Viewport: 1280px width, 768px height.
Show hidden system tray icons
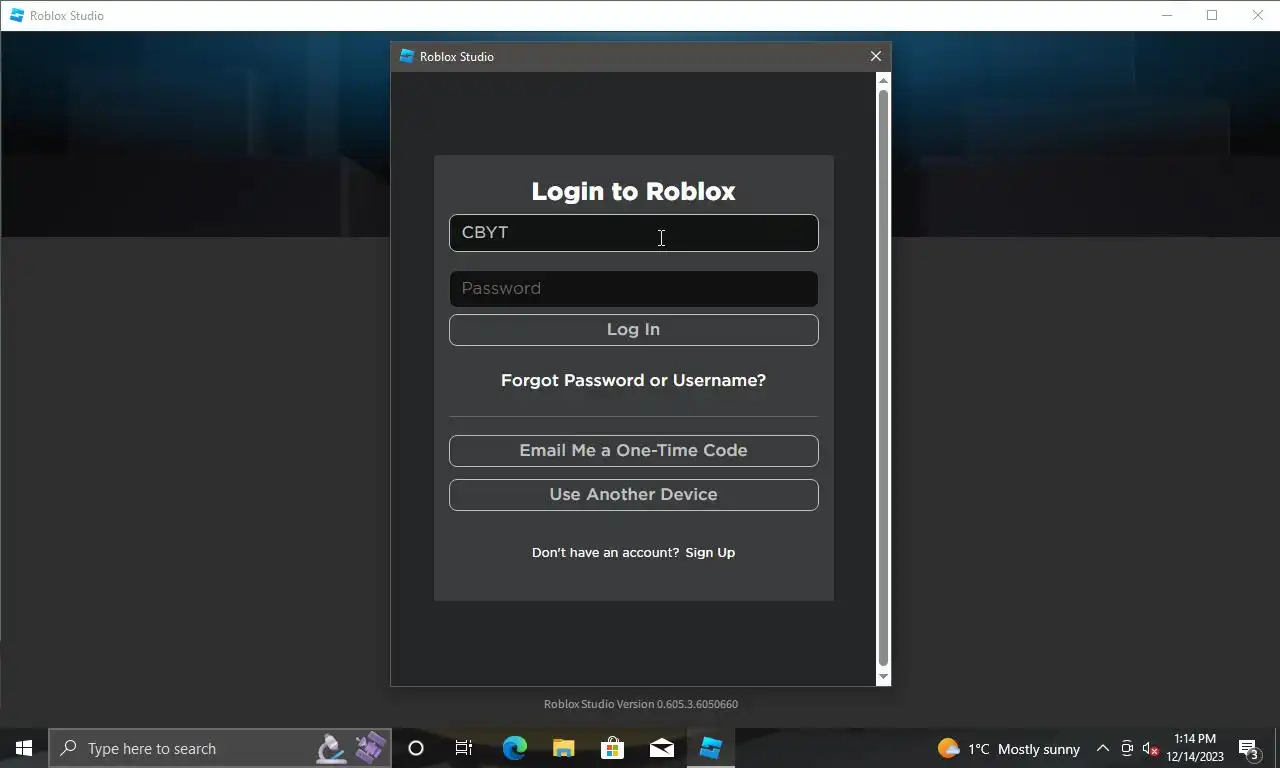click(1103, 748)
